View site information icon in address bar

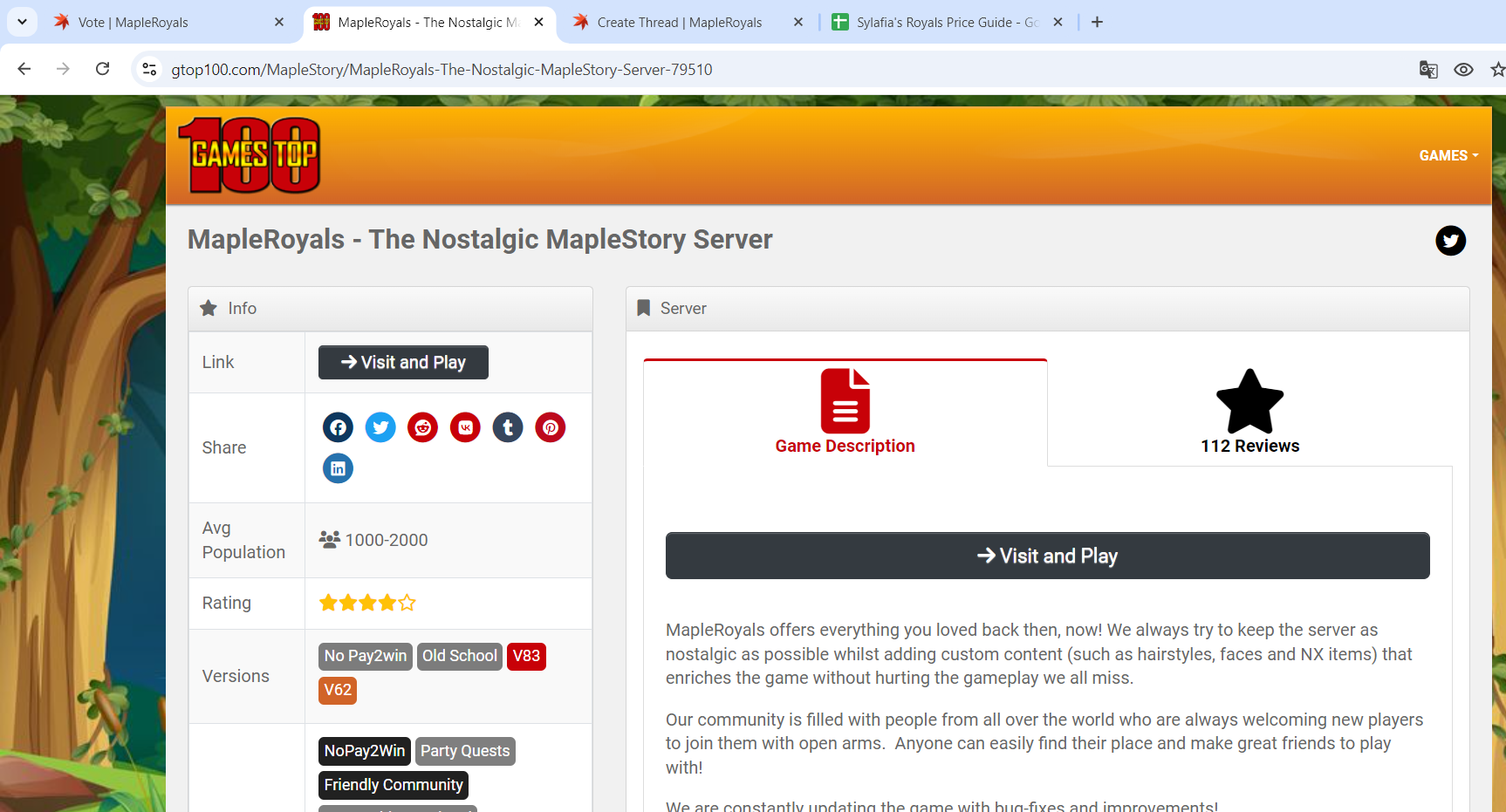(x=149, y=69)
